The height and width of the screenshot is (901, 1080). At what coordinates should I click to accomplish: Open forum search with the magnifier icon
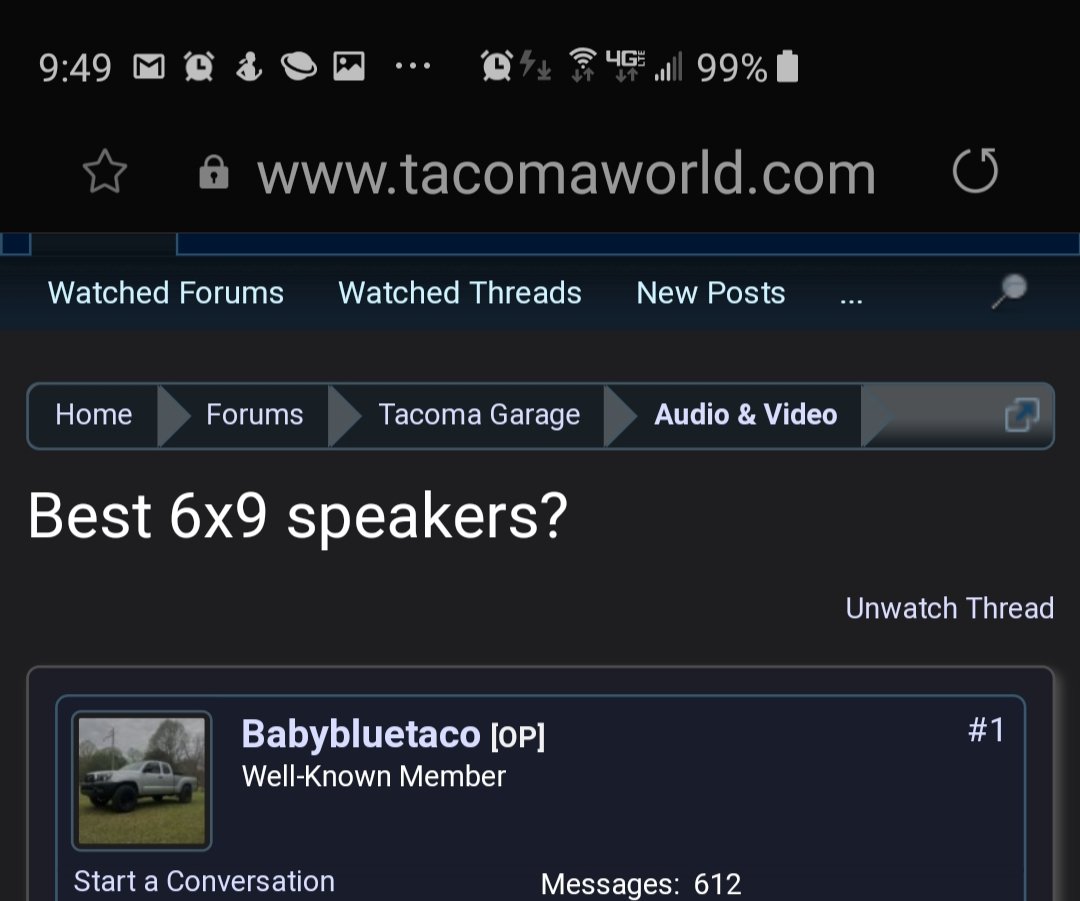(1009, 291)
